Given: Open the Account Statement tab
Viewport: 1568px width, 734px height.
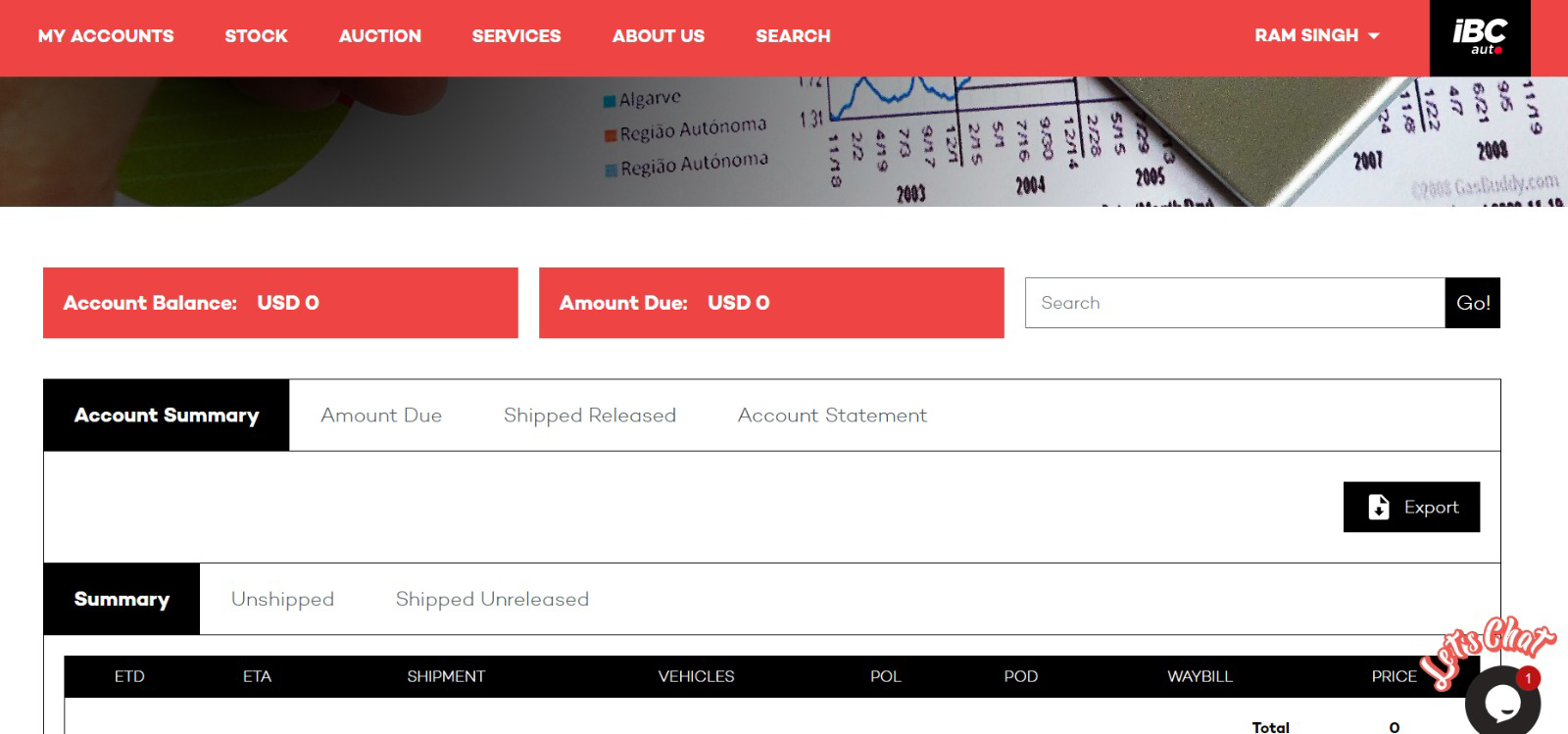Looking at the screenshot, I should [832, 416].
